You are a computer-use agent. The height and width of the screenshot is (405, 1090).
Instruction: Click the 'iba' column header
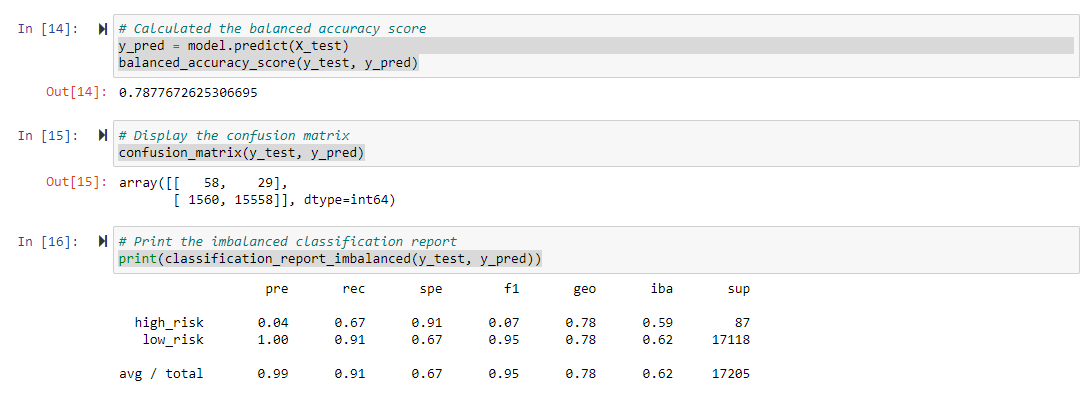pos(661,289)
